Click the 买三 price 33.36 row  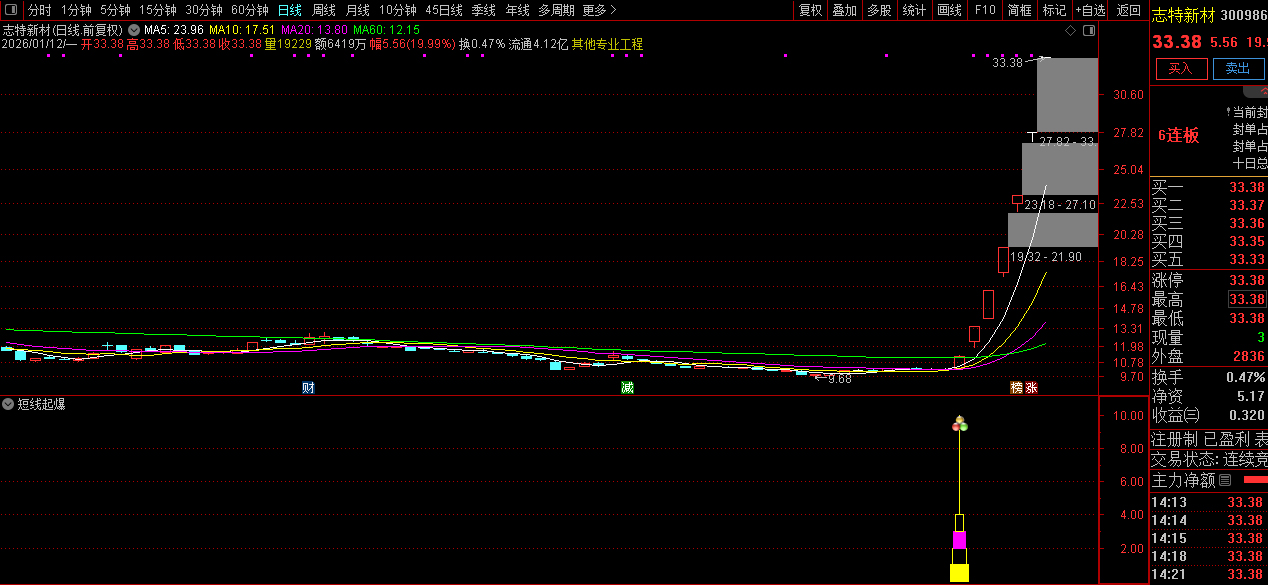coord(1209,223)
